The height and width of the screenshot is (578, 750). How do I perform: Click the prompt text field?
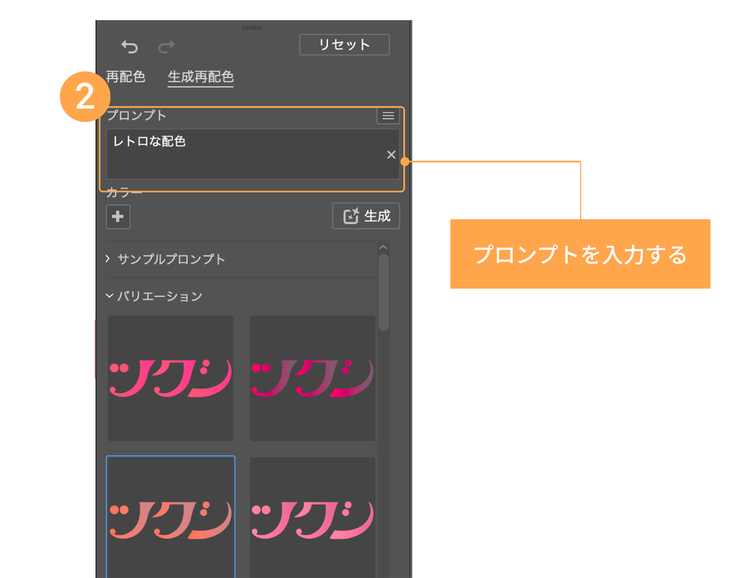(253, 154)
